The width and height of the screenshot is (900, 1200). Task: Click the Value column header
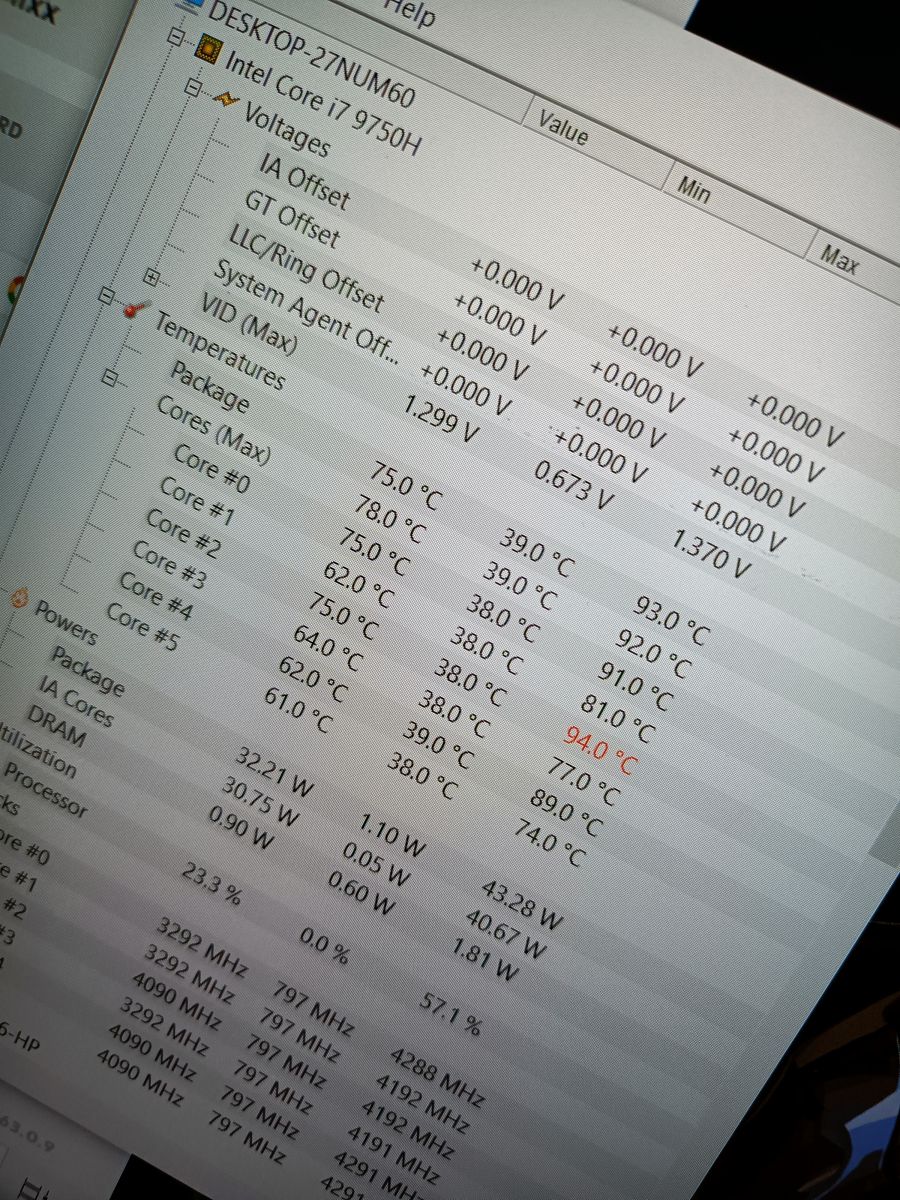pyautogui.click(x=563, y=127)
